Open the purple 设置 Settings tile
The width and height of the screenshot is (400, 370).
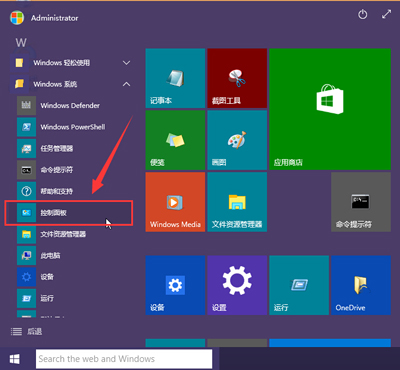pyautogui.click(x=237, y=285)
